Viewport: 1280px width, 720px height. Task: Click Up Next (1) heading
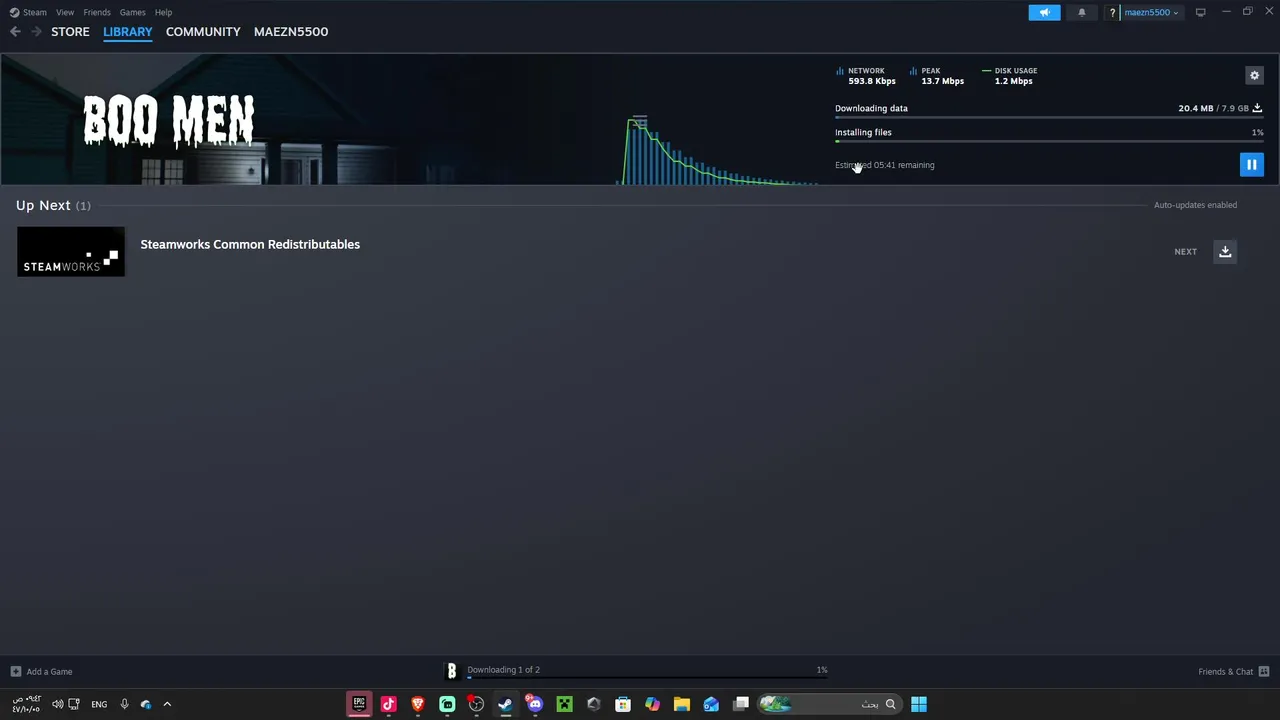(x=53, y=205)
